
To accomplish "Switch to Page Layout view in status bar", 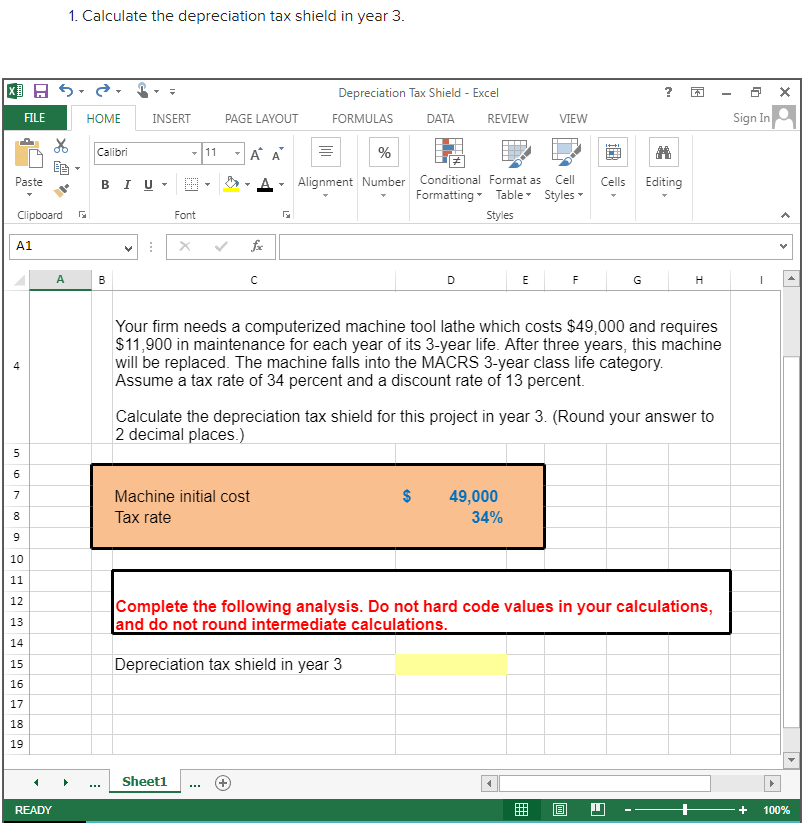I will [x=559, y=810].
